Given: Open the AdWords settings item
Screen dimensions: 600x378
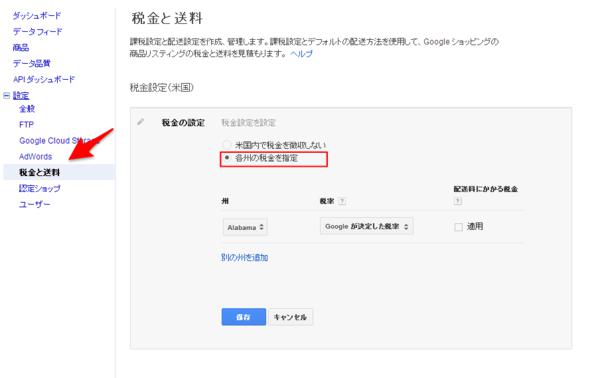Looking at the screenshot, I should 35,156.
